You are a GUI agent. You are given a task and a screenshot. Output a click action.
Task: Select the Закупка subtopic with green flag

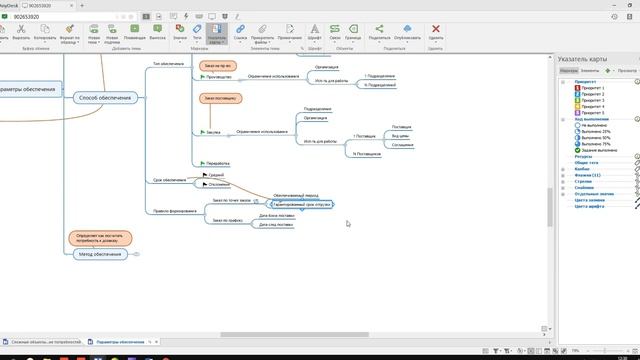(211, 132)
